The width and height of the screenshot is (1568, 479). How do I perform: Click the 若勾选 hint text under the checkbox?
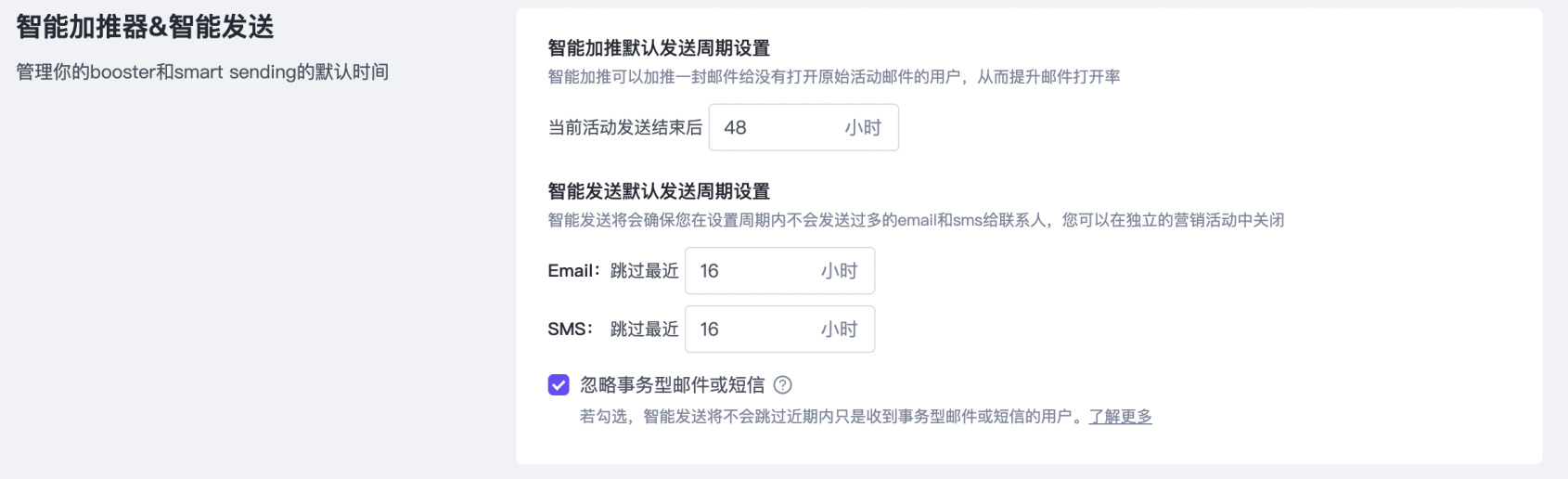(x=830, y=417)
